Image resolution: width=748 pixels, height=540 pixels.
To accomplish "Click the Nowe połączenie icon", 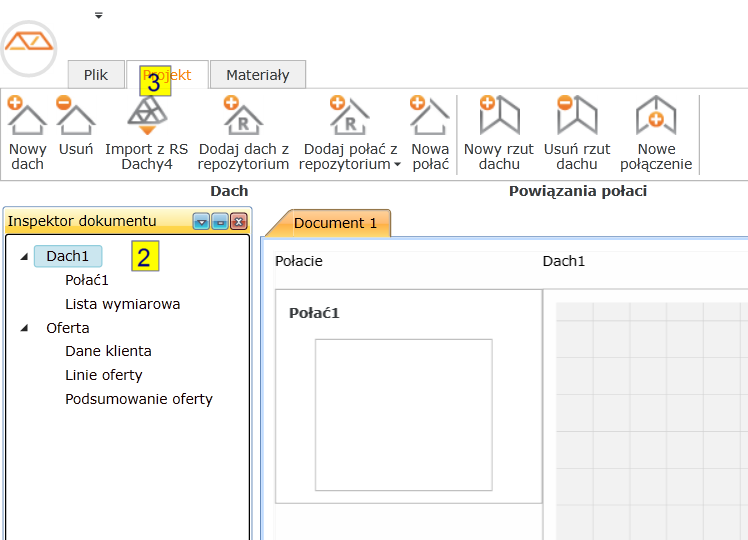I will click(x=655, y=117).
